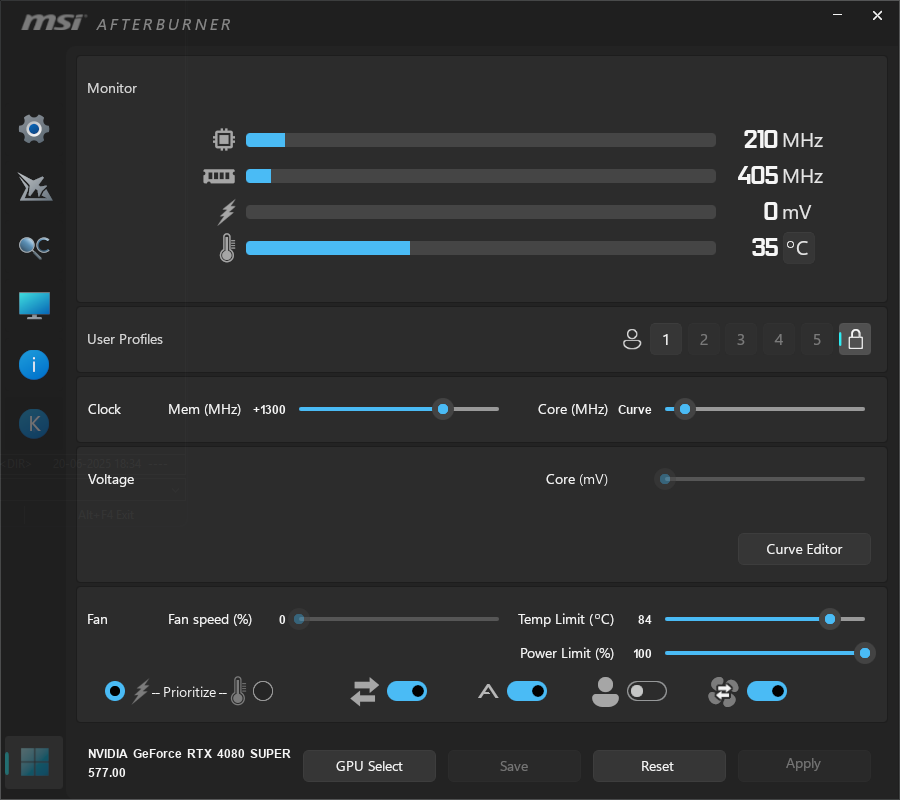The height and width of the screenshot is (800, 900).
Task: Click the fan speed value 0
Action: [x=282, y=620]
